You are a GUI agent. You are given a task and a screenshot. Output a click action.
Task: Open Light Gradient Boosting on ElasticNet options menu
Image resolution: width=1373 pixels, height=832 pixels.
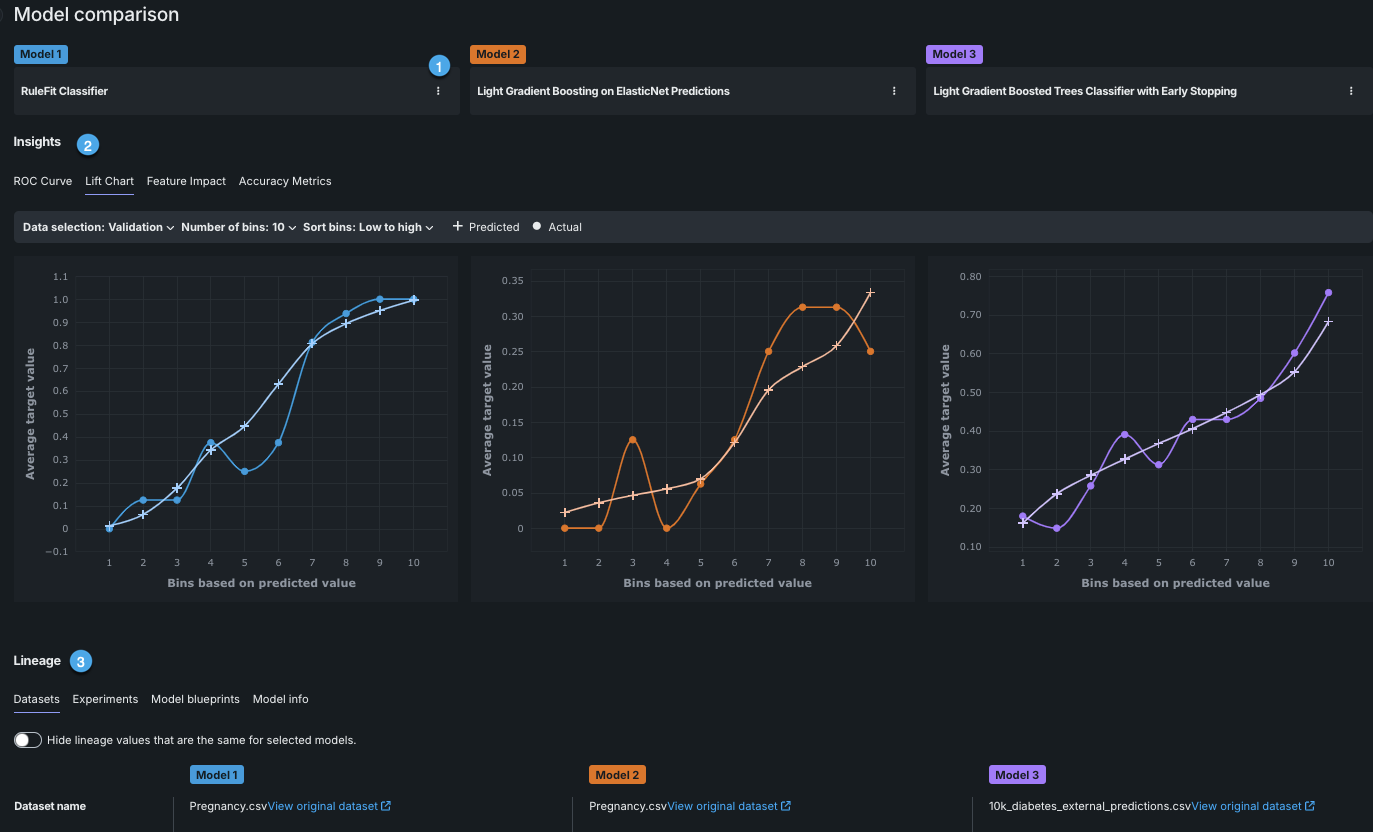tap(894, 91)
